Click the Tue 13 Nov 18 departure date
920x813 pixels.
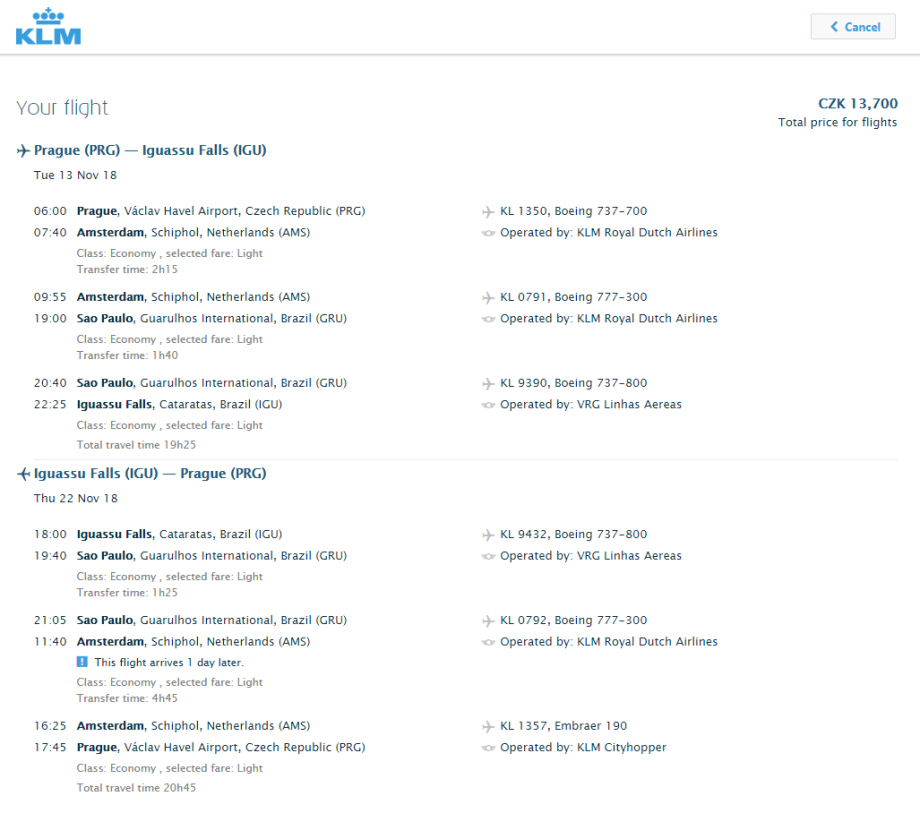(x=75, y=175)
